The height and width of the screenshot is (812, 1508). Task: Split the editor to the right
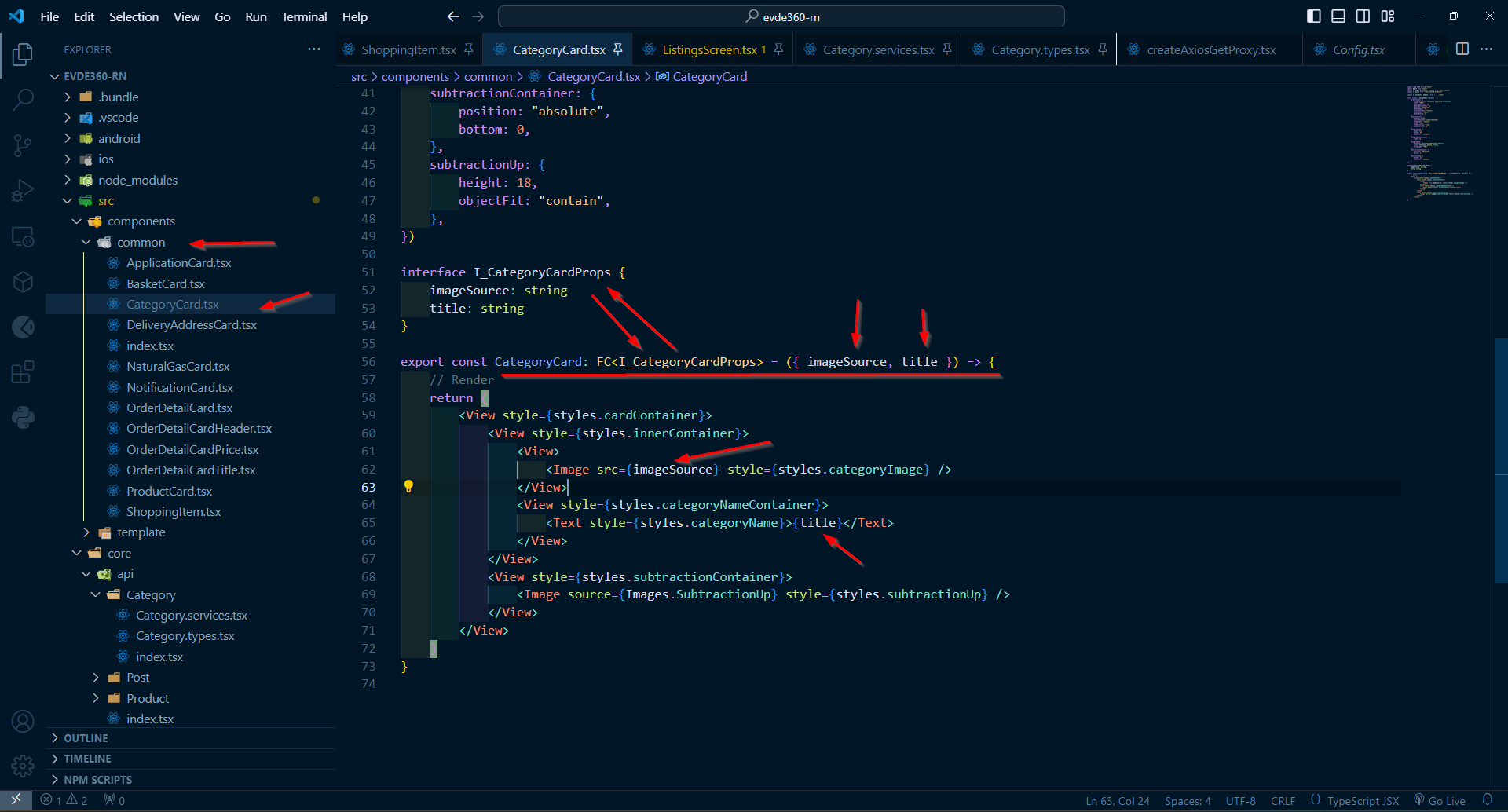tap(1462, 49)
